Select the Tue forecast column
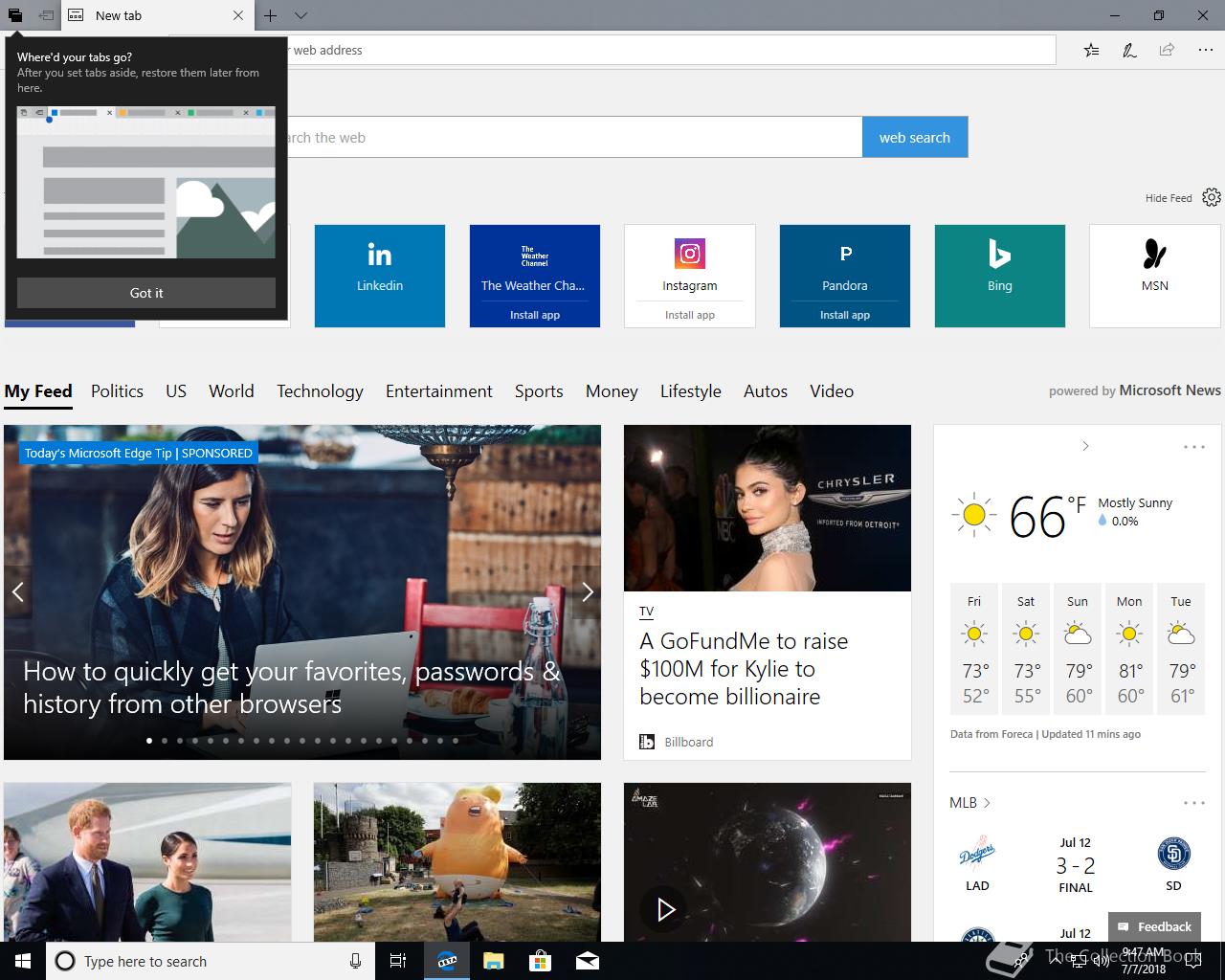 coord(1181,648)
